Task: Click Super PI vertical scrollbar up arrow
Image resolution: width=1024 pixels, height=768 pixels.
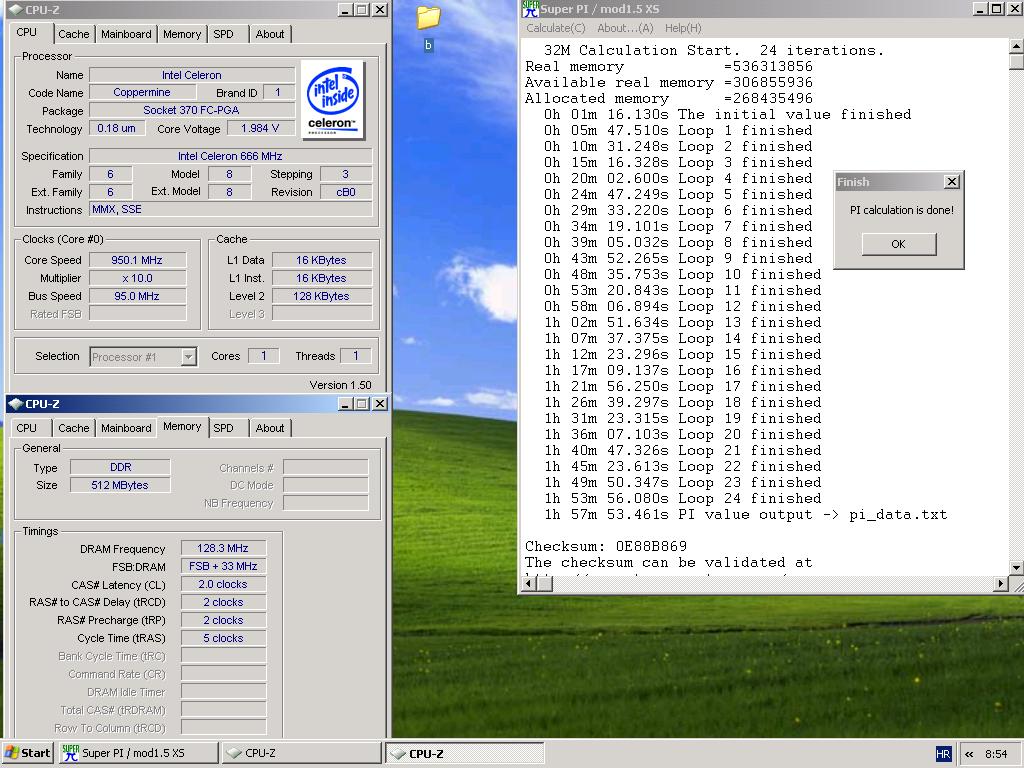Action: [x=1016, y=46]
